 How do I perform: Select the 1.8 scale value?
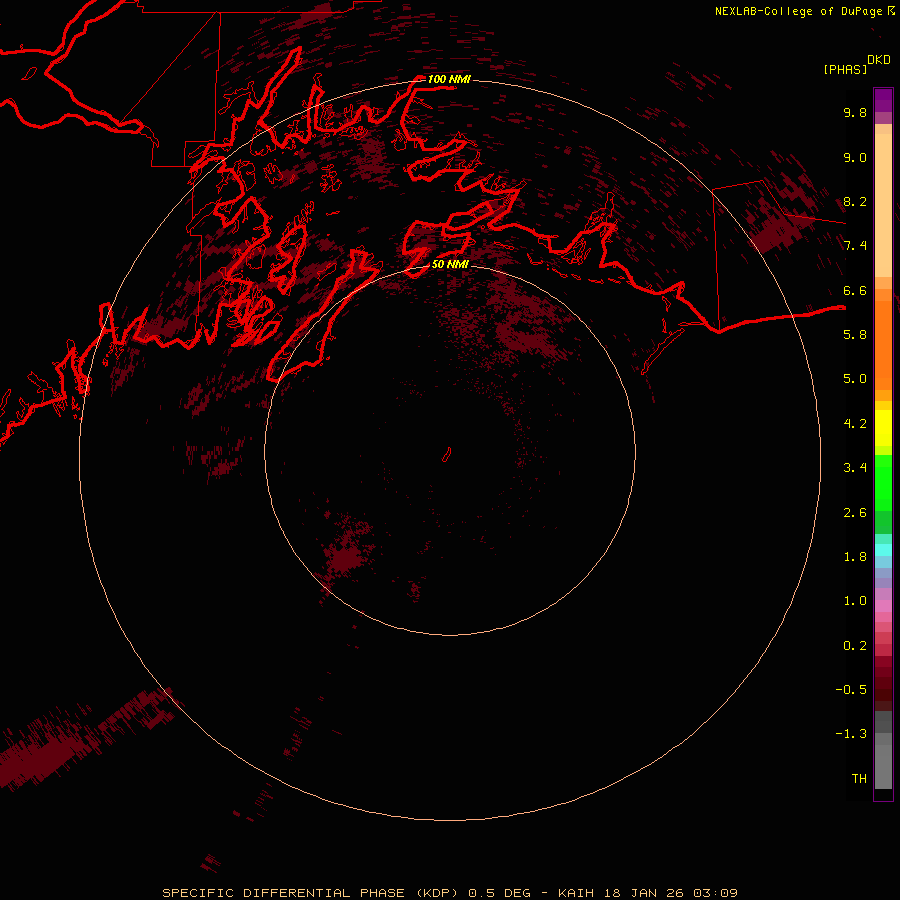(855, 557)
